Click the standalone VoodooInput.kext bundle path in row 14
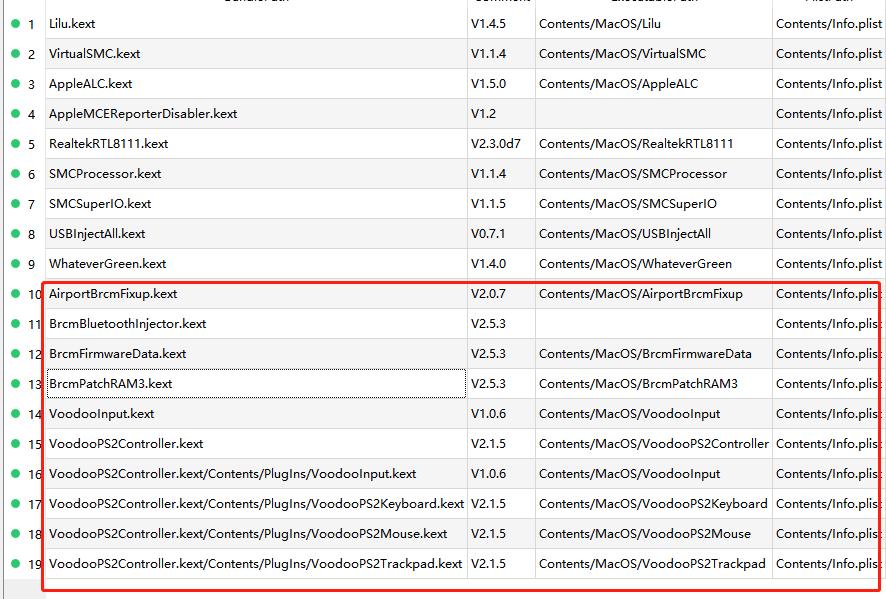 coord(256,413)
